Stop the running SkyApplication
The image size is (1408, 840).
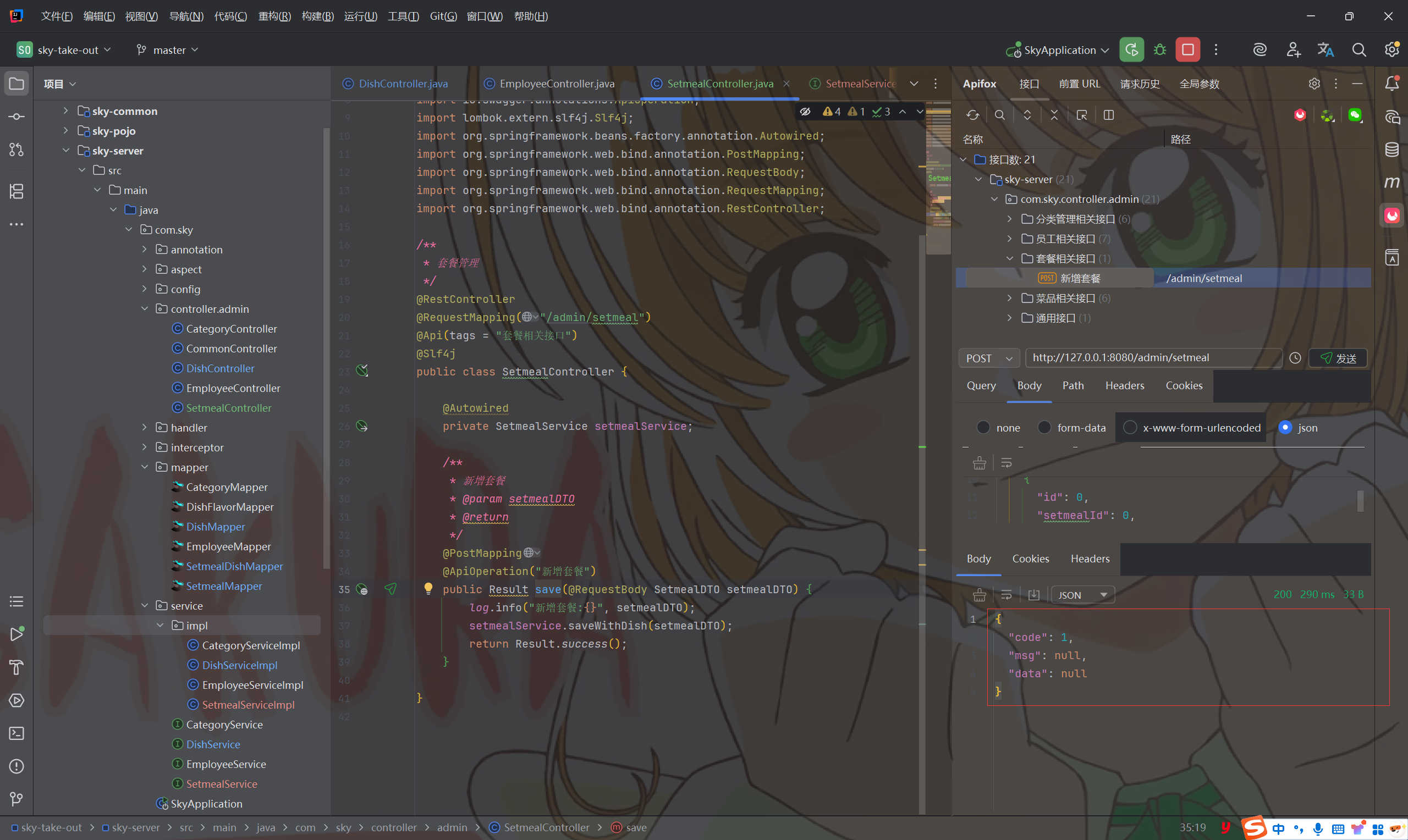tap(1187, 50)
